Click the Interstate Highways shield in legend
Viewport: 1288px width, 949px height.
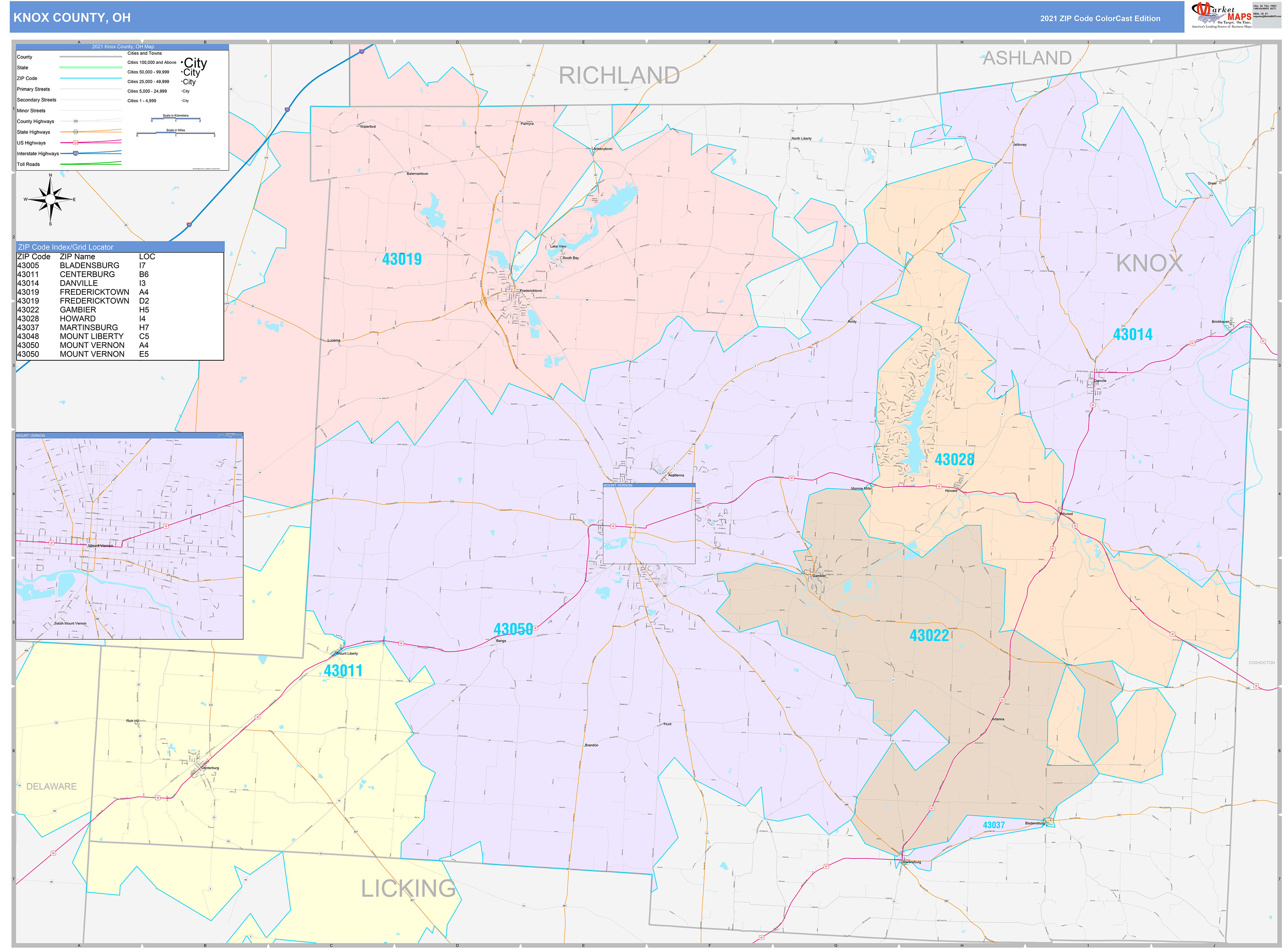75,153
